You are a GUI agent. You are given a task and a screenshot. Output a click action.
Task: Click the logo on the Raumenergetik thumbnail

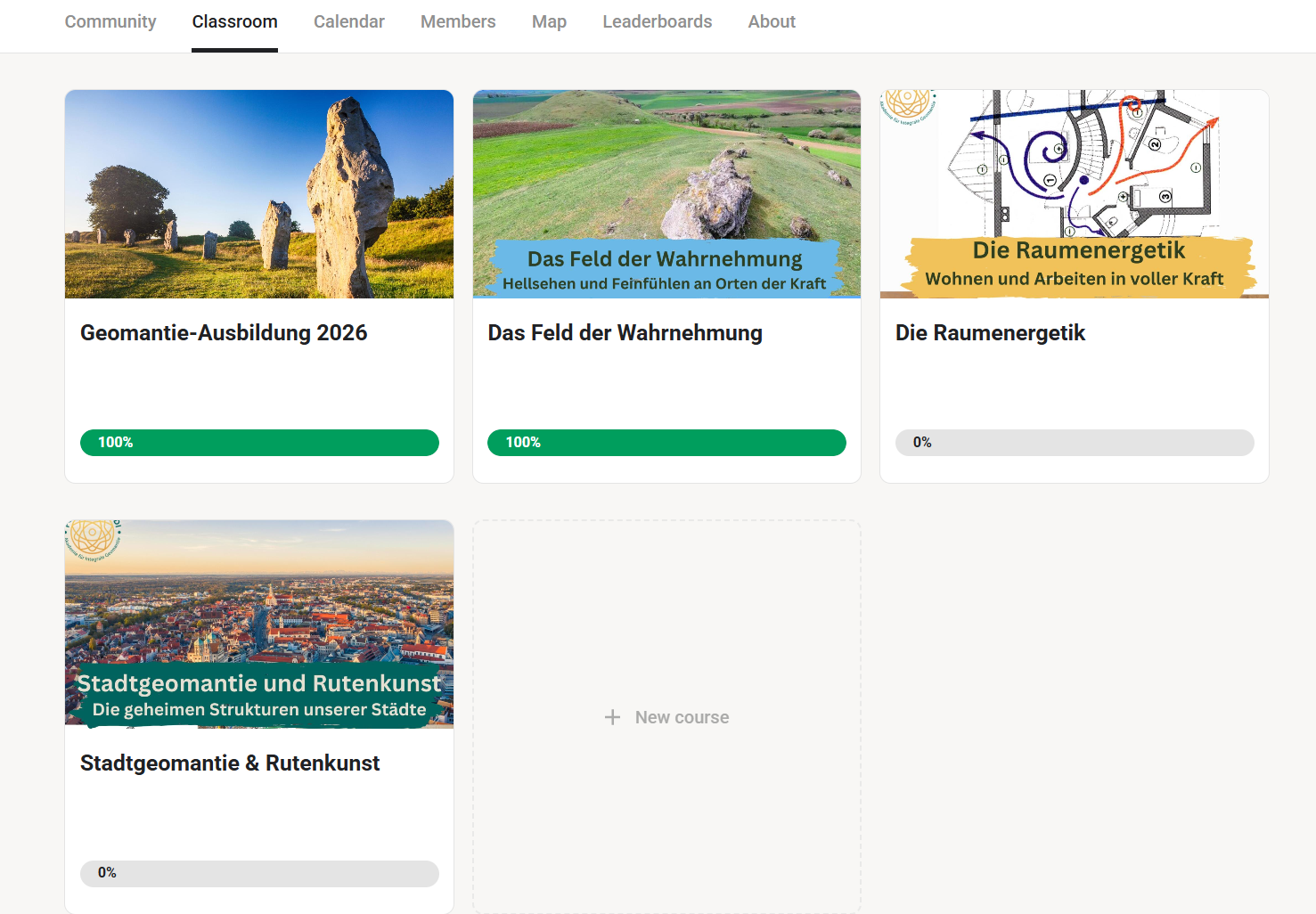tap(908, 104)
